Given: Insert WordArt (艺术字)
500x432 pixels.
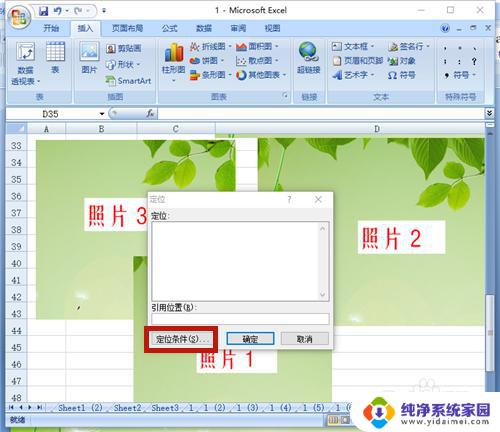Looking at the screenshot, I should point(353,75).
